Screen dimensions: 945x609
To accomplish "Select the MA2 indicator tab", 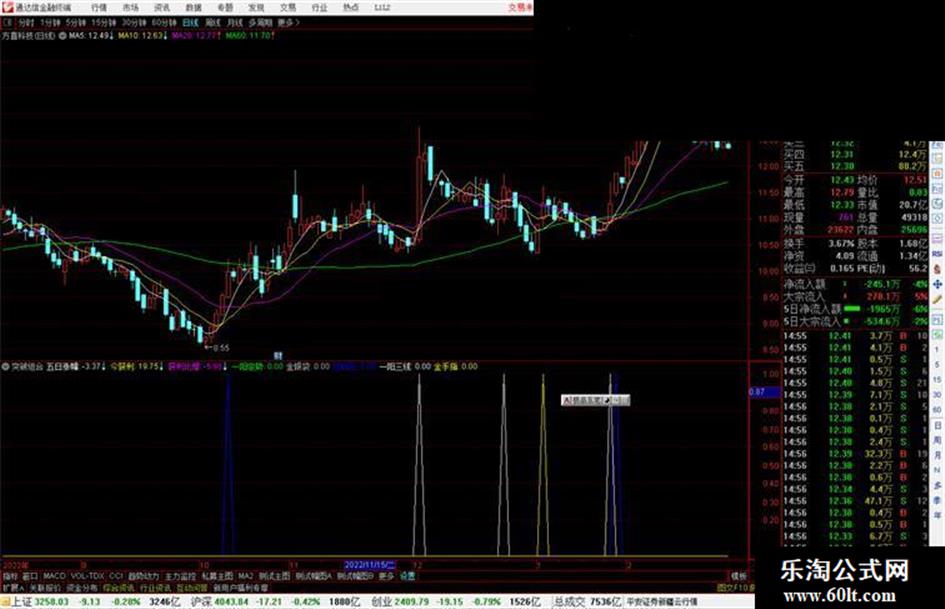I will [245, 576].
